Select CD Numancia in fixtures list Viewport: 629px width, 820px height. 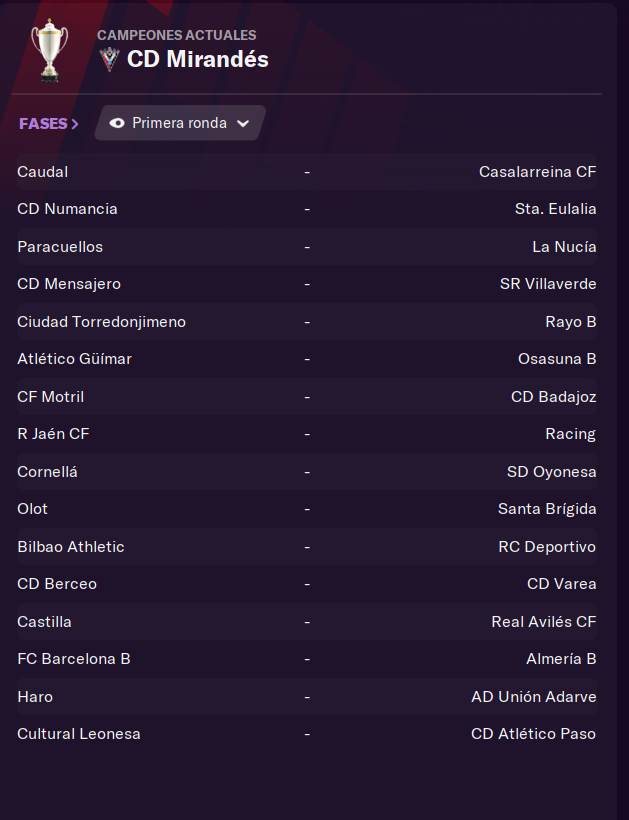[x=67, y=209]
